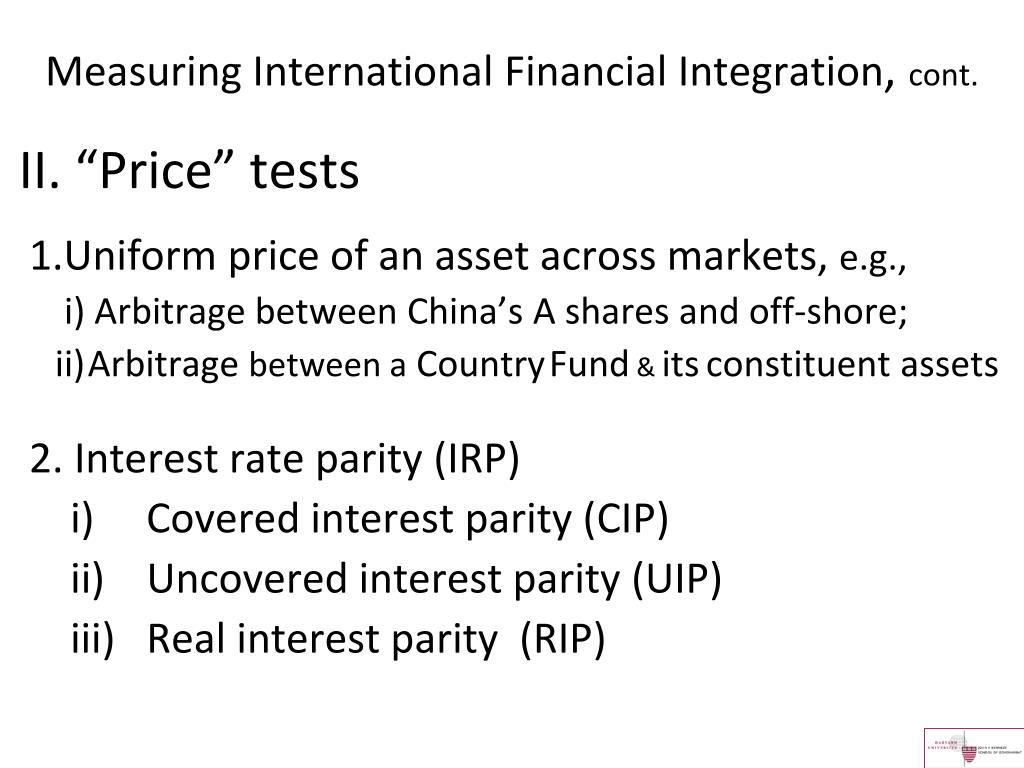Image resolution: width=1024 pixels, height=768 pixels.
Task: Click the small 'e.g.,' text
Action: (x=872, y=260)
